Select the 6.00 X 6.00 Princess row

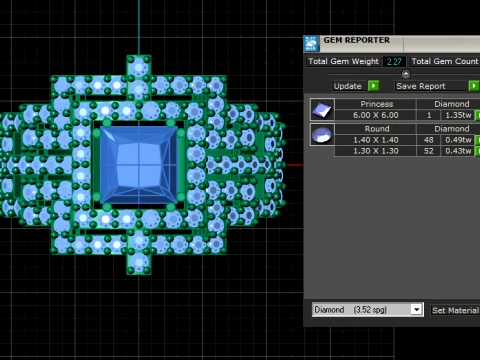407,115
